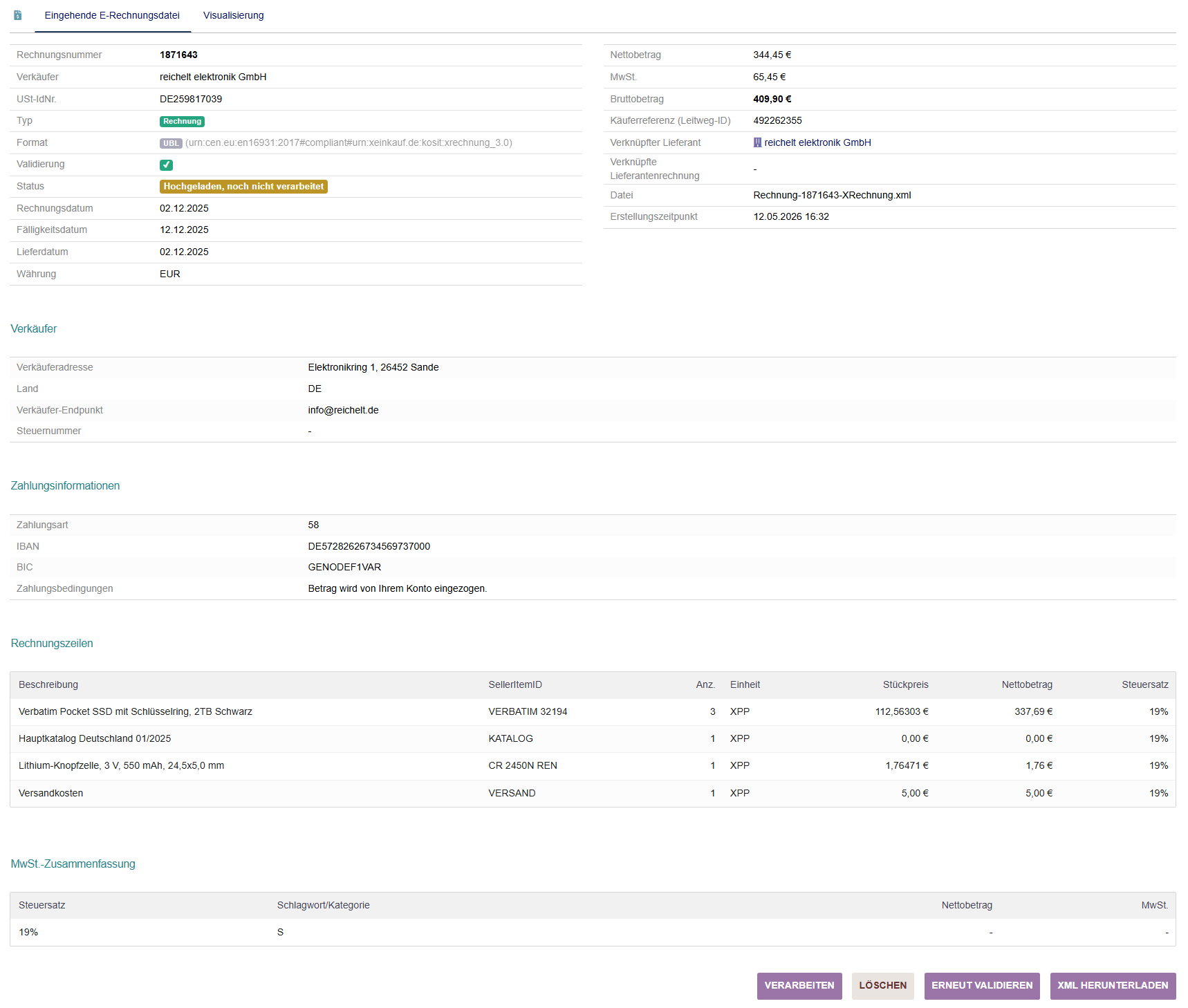This screenshot has height=1008, width=1188.
Task: Click the green validation checkmark
Action: pos(166,165)
